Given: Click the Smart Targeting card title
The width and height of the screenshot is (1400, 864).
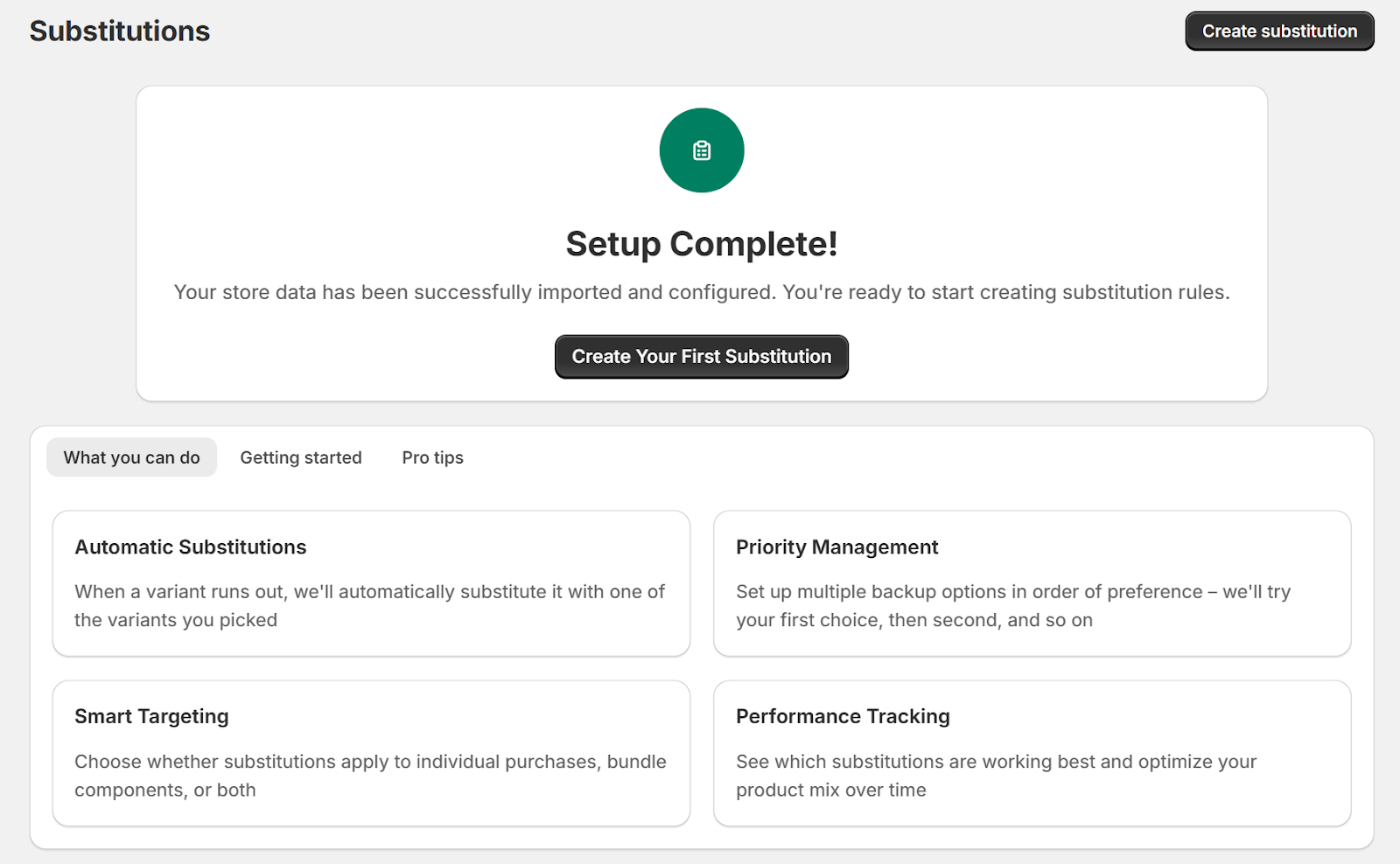Looking at the screenshot, I should click(151, 717).
